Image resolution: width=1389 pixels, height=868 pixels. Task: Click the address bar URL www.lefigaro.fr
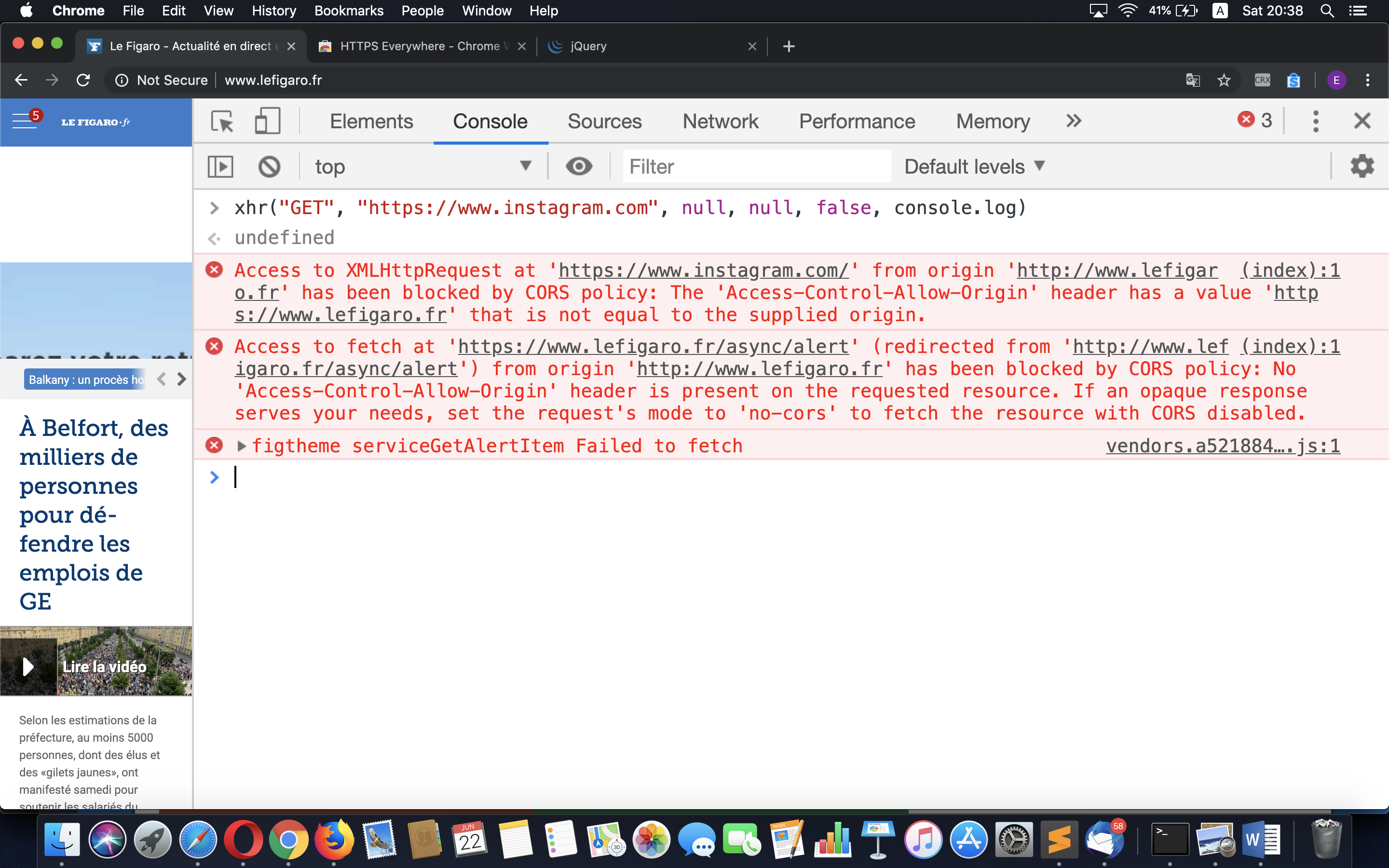(273, 80)
